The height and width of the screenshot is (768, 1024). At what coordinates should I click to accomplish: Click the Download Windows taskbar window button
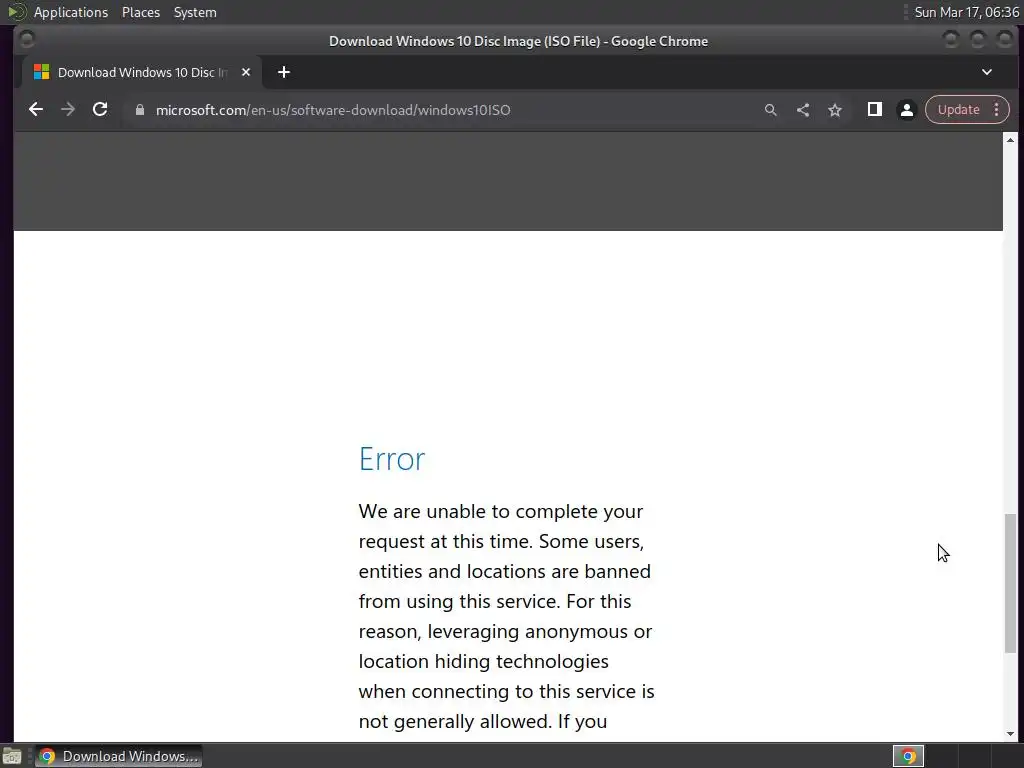click(x=118, y=756)
